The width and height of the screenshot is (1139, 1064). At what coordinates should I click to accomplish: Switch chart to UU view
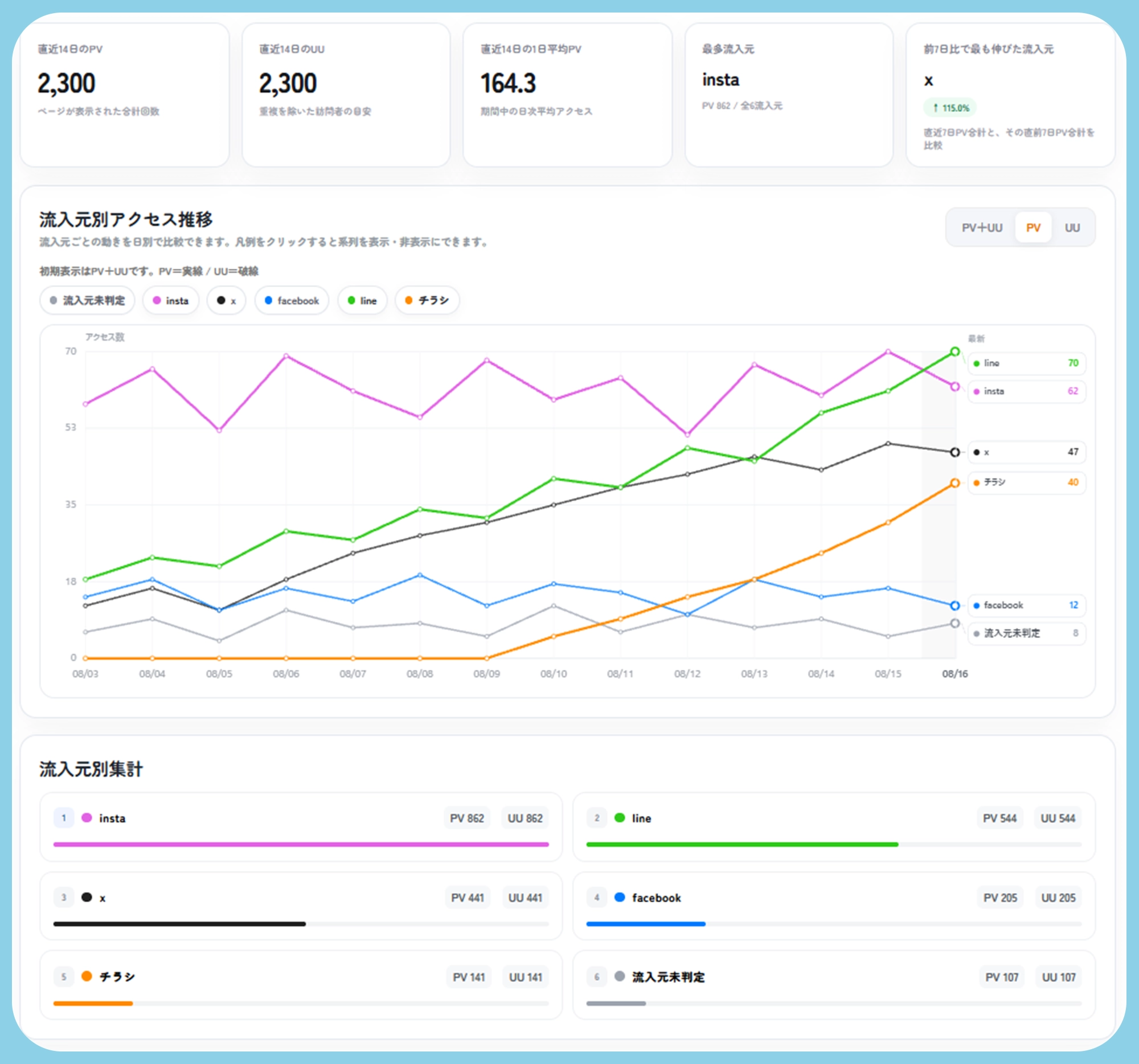(x=1072, y=227)
